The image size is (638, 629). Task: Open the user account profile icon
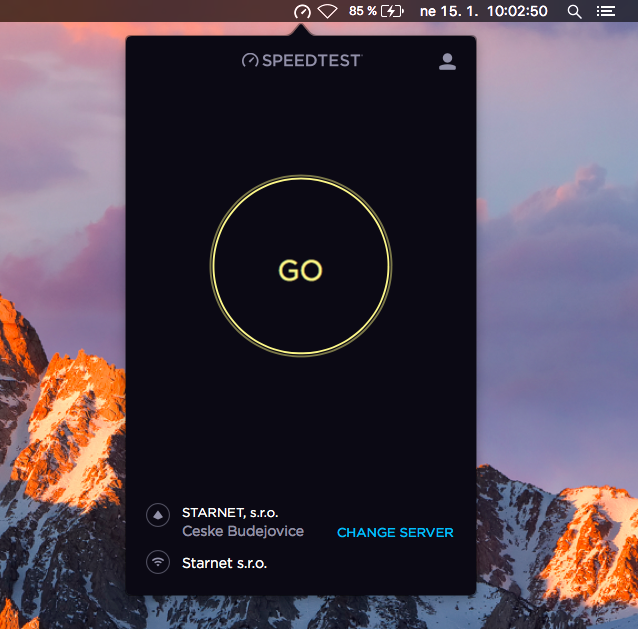click(x=447, y=61)
